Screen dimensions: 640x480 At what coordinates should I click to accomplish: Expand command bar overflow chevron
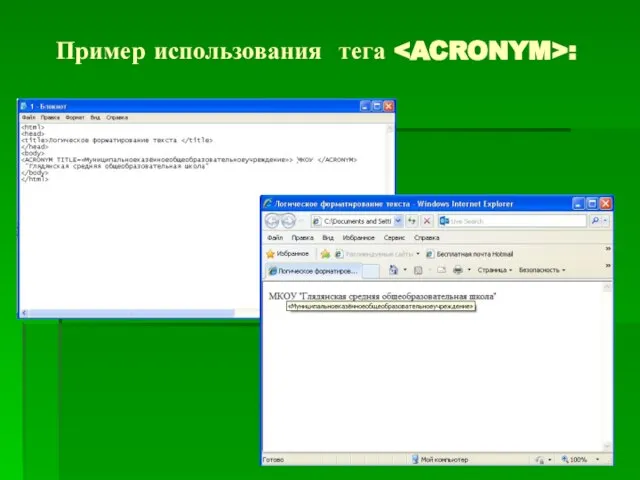point(608,266)
